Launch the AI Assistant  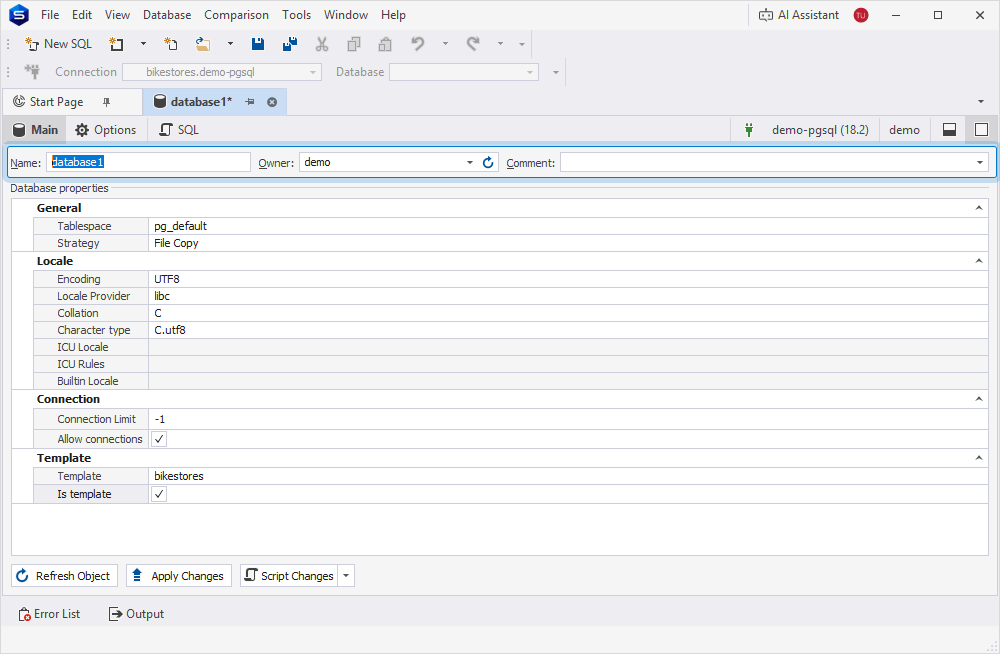coord(798,15)
